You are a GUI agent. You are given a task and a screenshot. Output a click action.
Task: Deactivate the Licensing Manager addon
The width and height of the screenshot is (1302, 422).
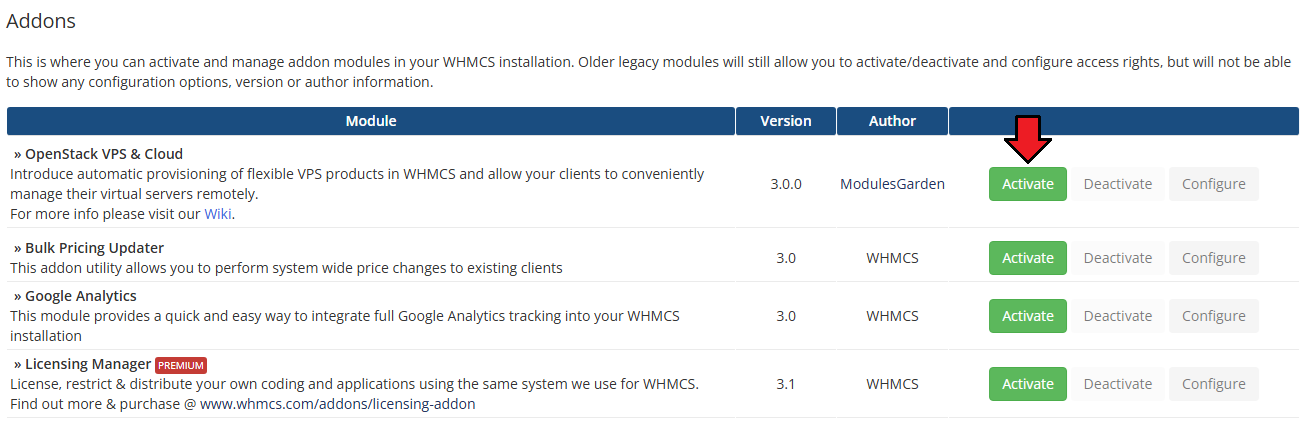click(1117, 384)
